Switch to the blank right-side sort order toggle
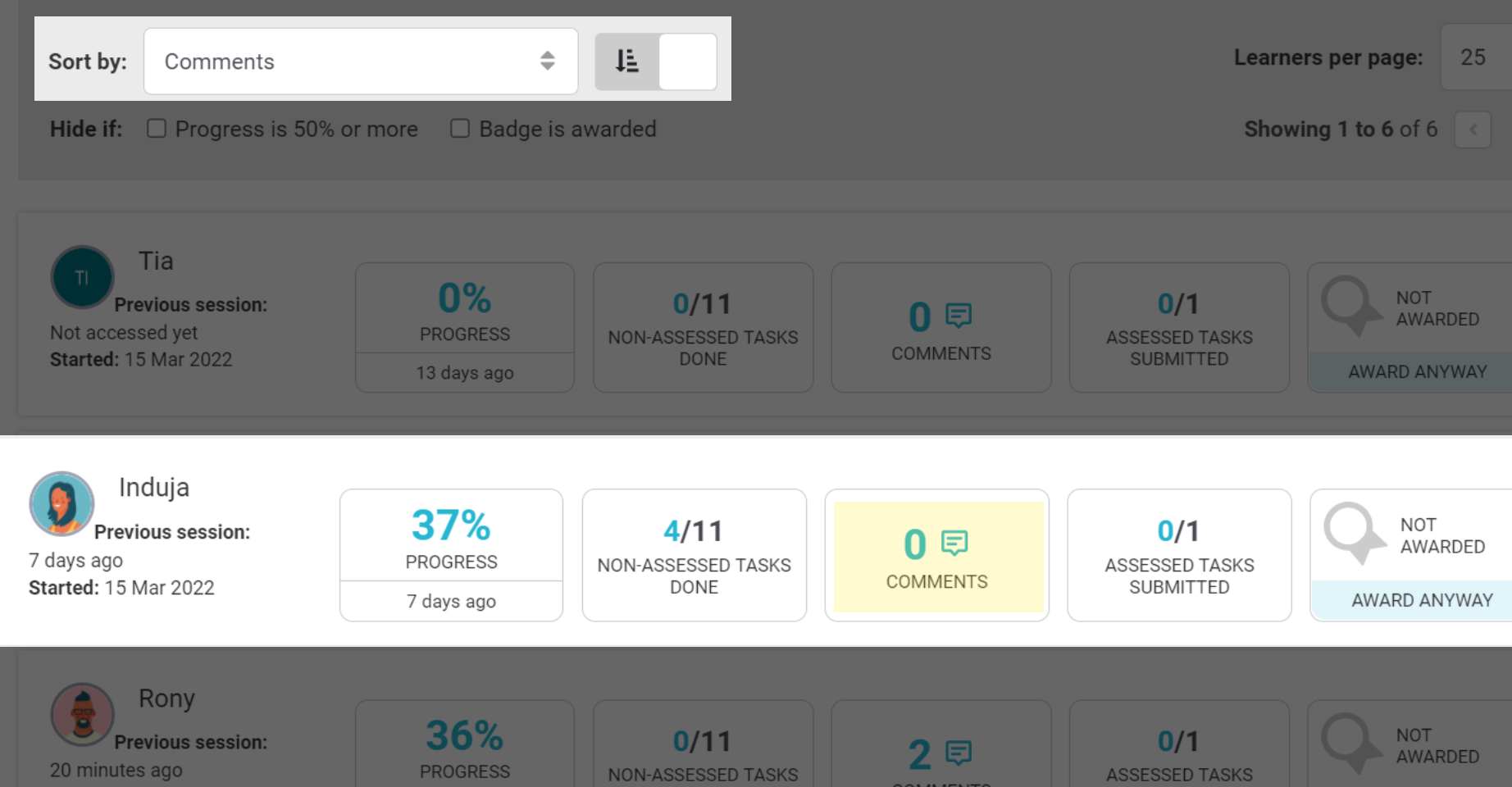The height and width of the screenshot is (787, 1512). tap(688, 61)
